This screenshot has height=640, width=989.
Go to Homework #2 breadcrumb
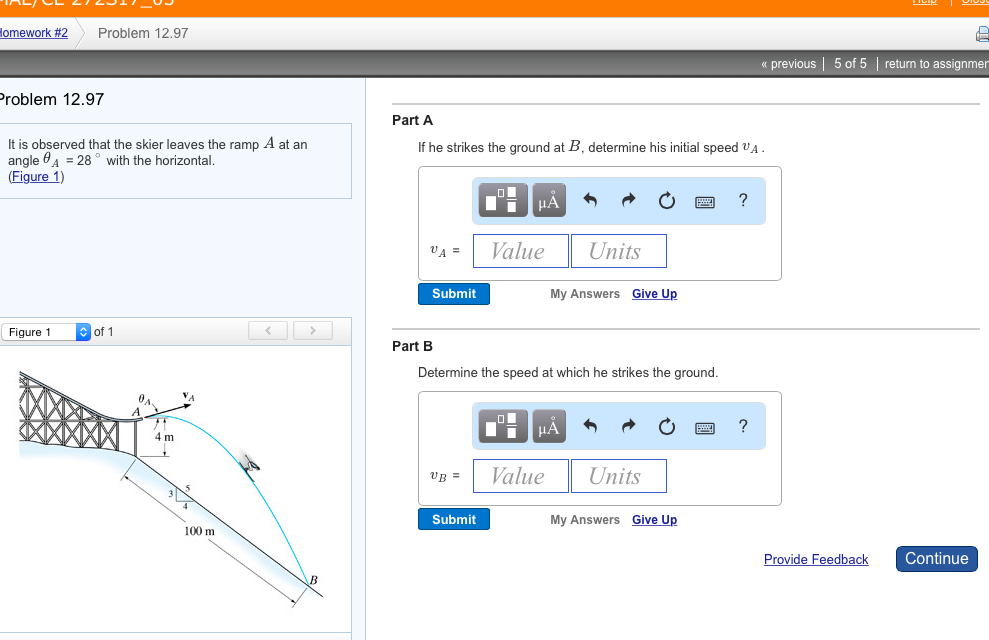click(x=33, y=33)
